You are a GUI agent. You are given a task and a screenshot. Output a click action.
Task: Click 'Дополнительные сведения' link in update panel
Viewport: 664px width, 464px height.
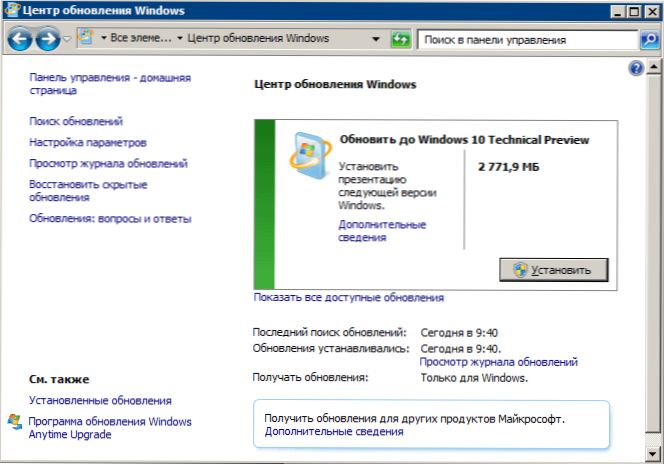pos(382,231)
